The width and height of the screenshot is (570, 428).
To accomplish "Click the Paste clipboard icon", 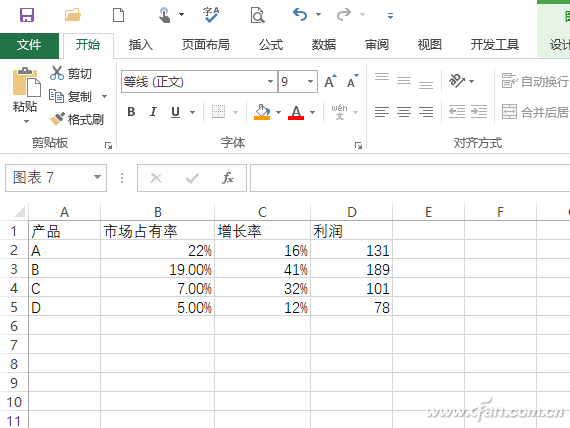I will (26, 83).
